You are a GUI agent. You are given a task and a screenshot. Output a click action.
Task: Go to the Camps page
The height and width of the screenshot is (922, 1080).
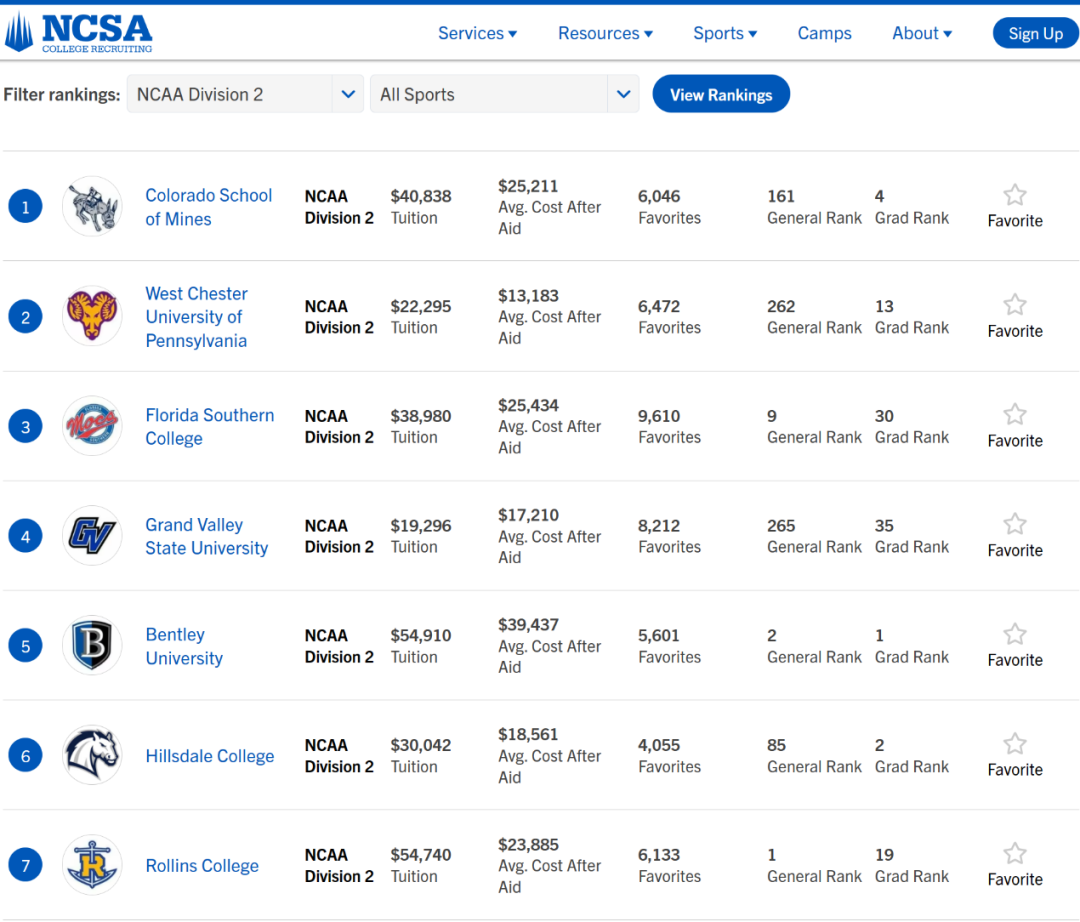click(x=824, y=33)
